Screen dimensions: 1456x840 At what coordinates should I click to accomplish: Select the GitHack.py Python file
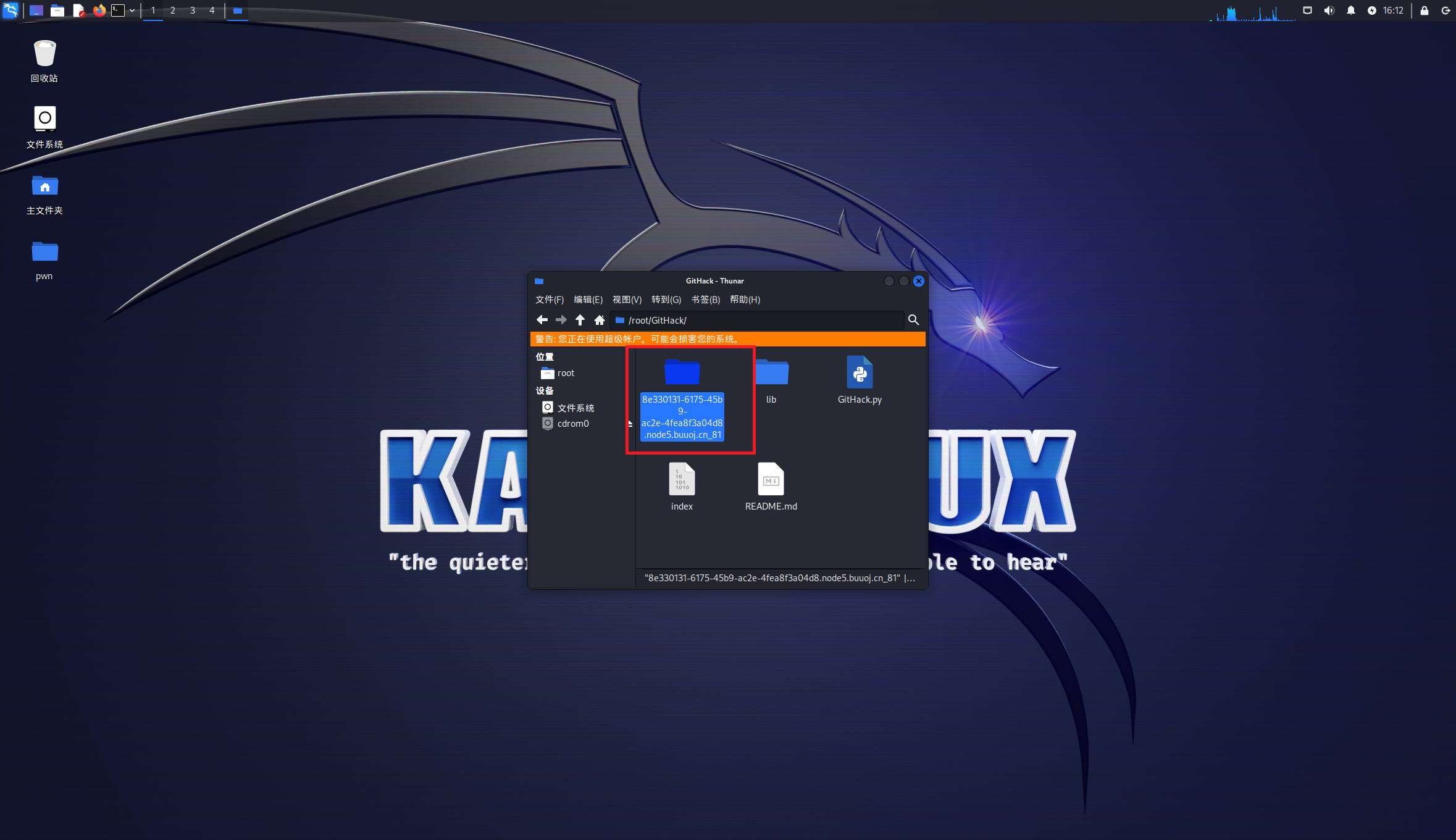[x=860, y=381]
